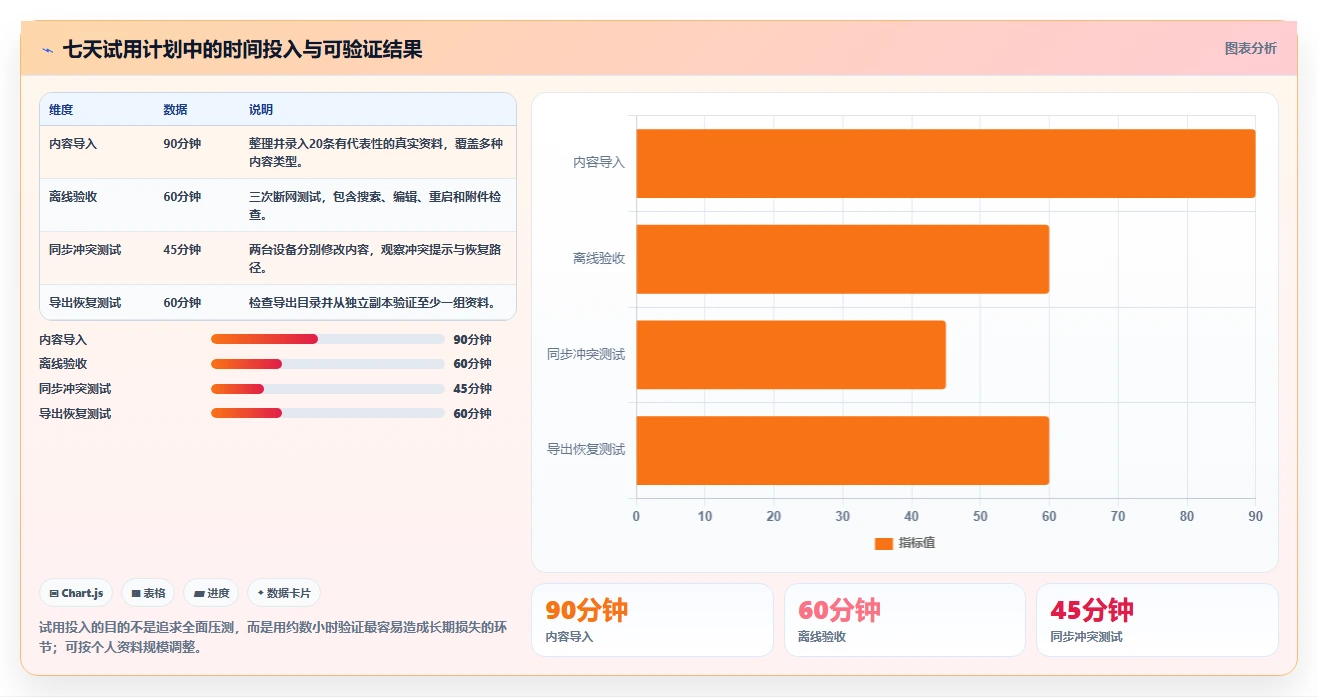1318x697 pixels.
Task: Click the 90分钟 label beside the progress bars
Action: tap(472, 340)
